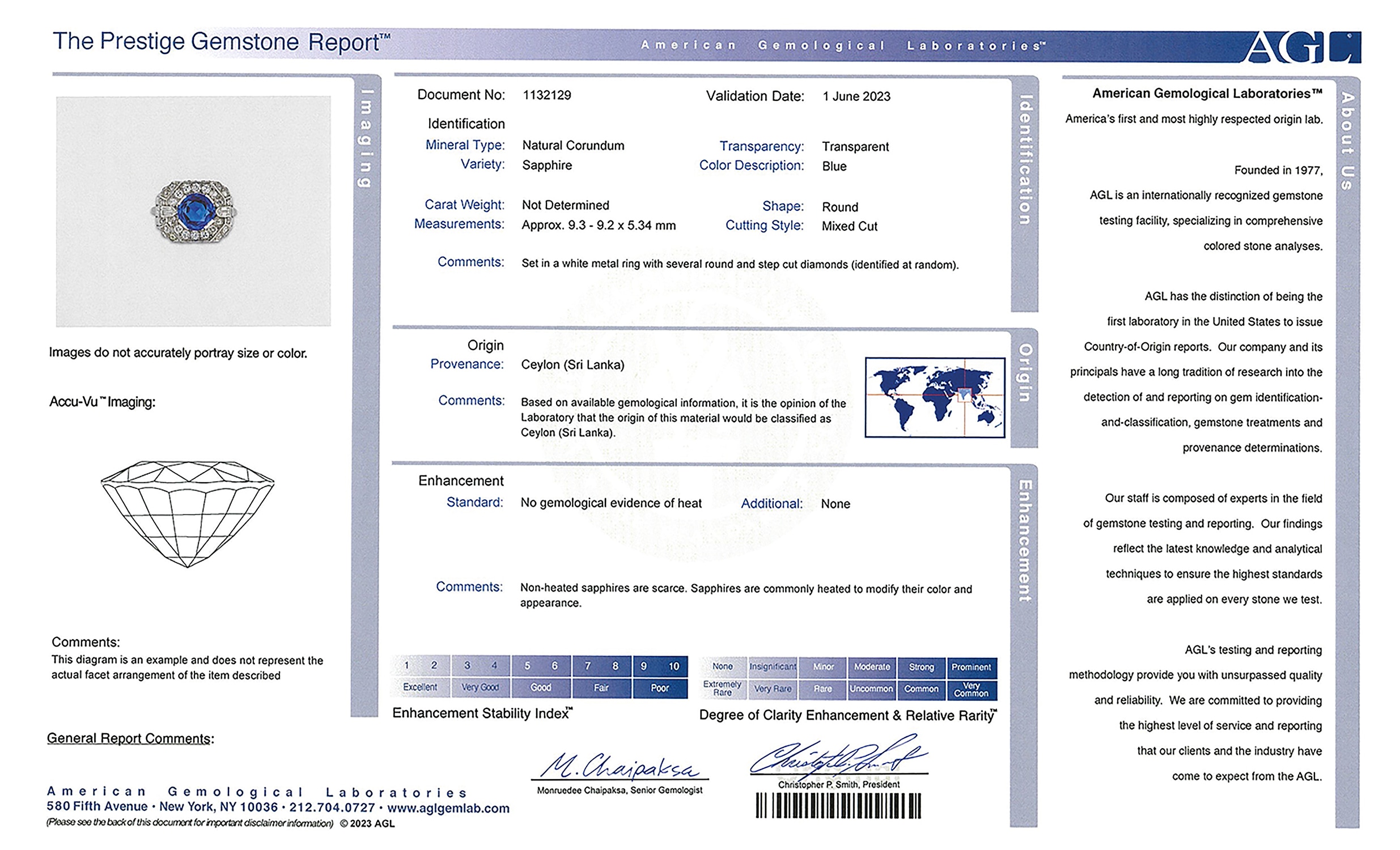Click the Extremely Rare rarity cell

coord(722,688)
